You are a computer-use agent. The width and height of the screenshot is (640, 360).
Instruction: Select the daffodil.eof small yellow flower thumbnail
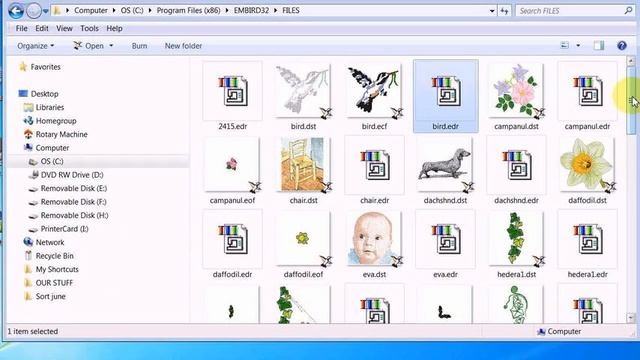(x=303, y=240)
